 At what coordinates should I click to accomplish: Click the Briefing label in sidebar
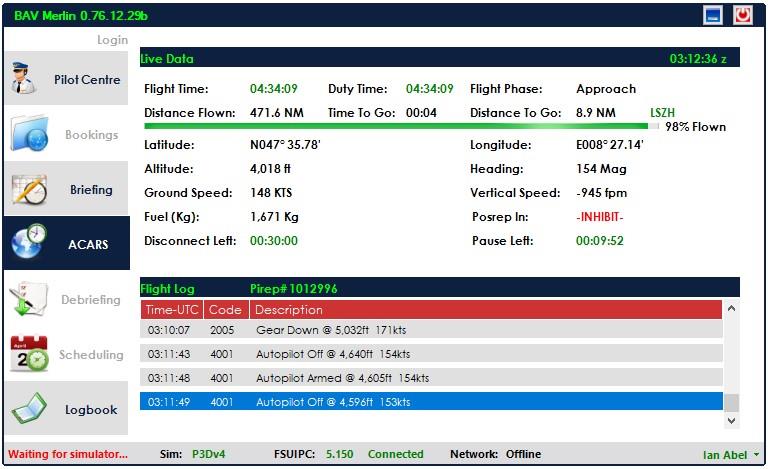[91, 189]
